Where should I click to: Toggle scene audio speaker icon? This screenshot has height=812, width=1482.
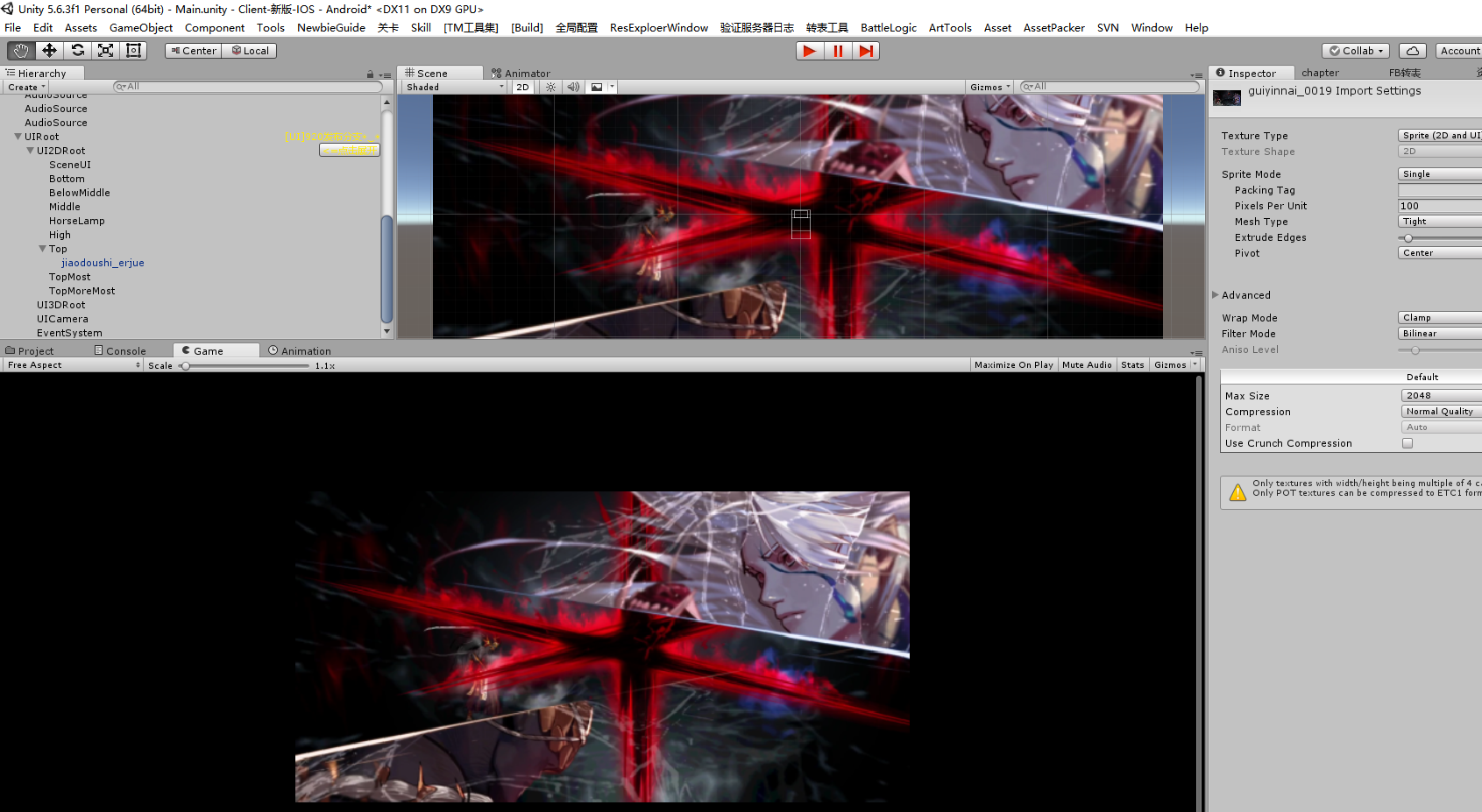(573, 87)
